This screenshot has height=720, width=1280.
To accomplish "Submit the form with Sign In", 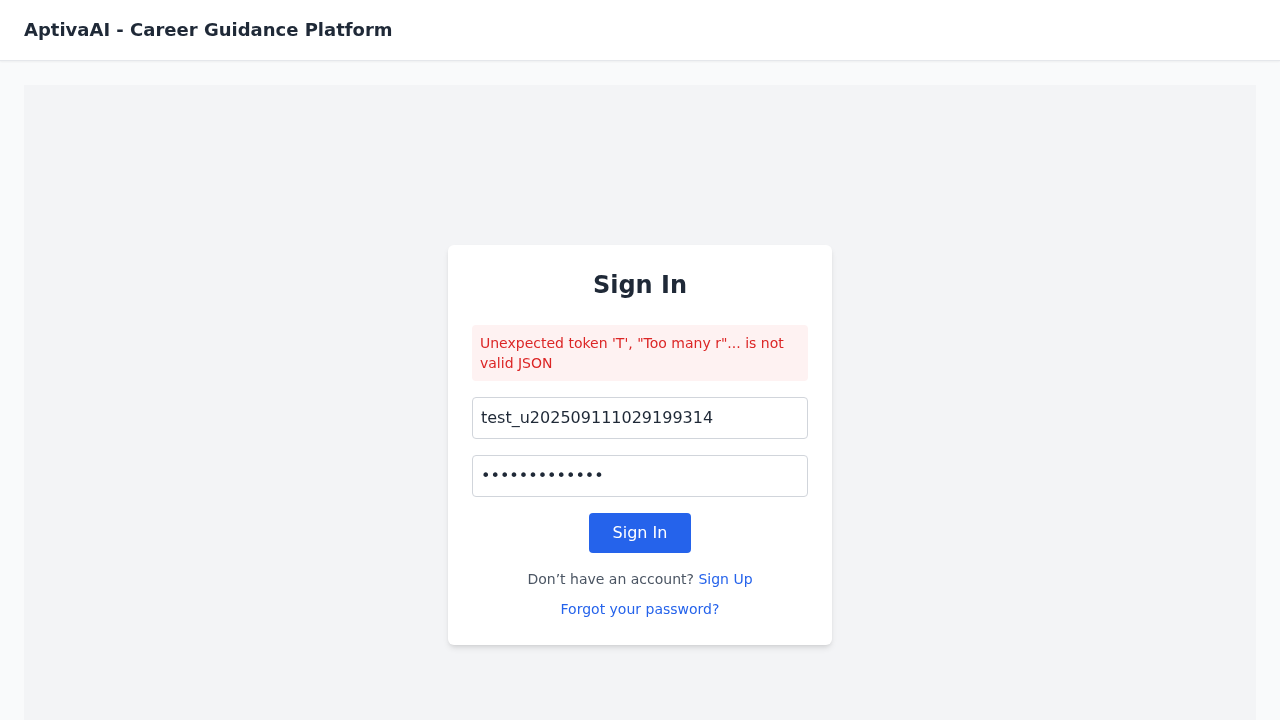I will click(x=640, y=533).
